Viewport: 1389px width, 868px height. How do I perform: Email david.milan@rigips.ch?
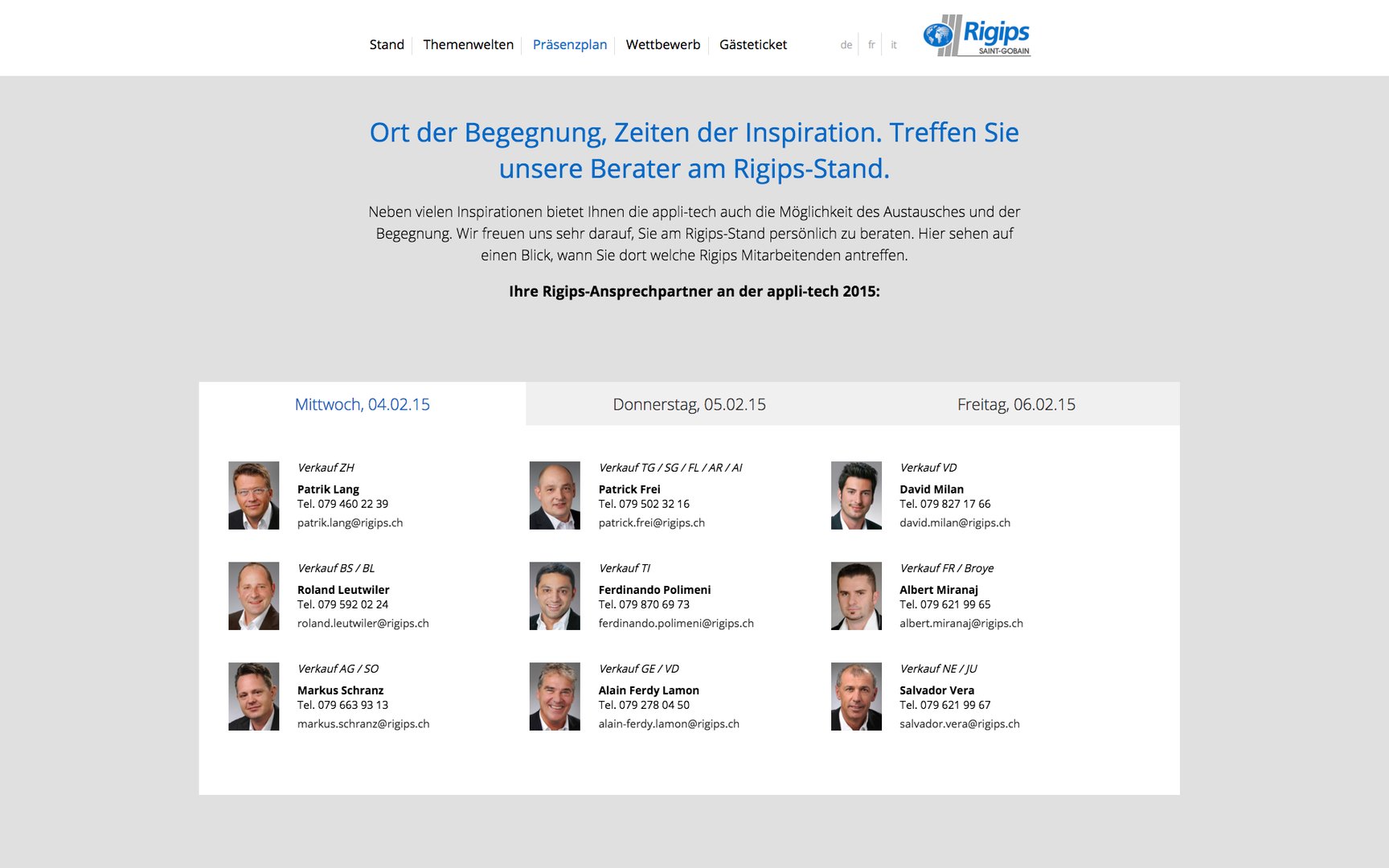[955, 522]
